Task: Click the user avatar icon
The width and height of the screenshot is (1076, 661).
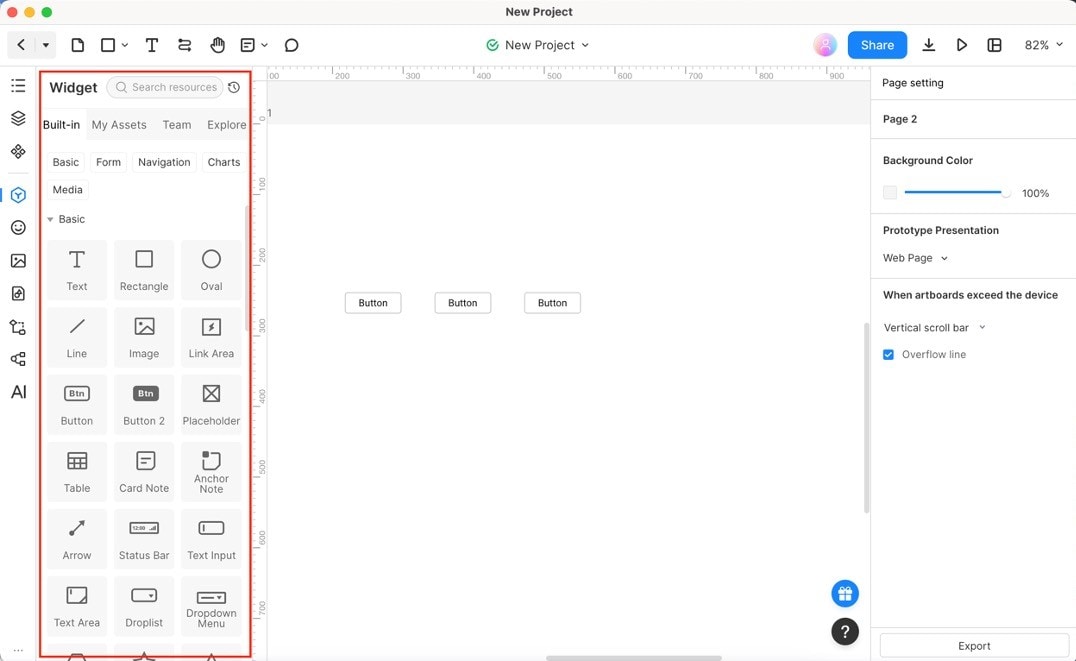Action: [x=825, y=45]
